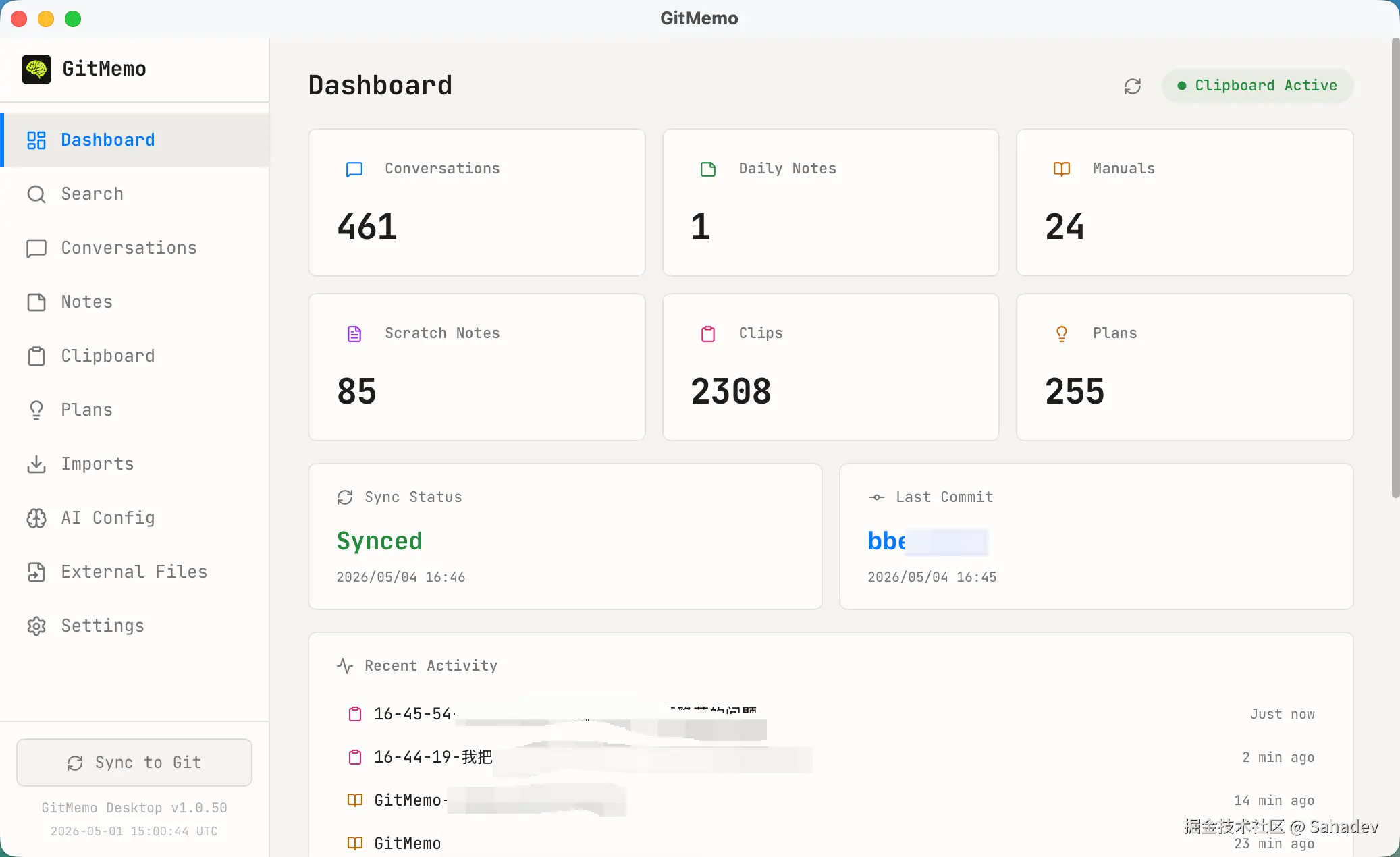Click the clip icon beside 16-44-19 entry

pos(355,757)
